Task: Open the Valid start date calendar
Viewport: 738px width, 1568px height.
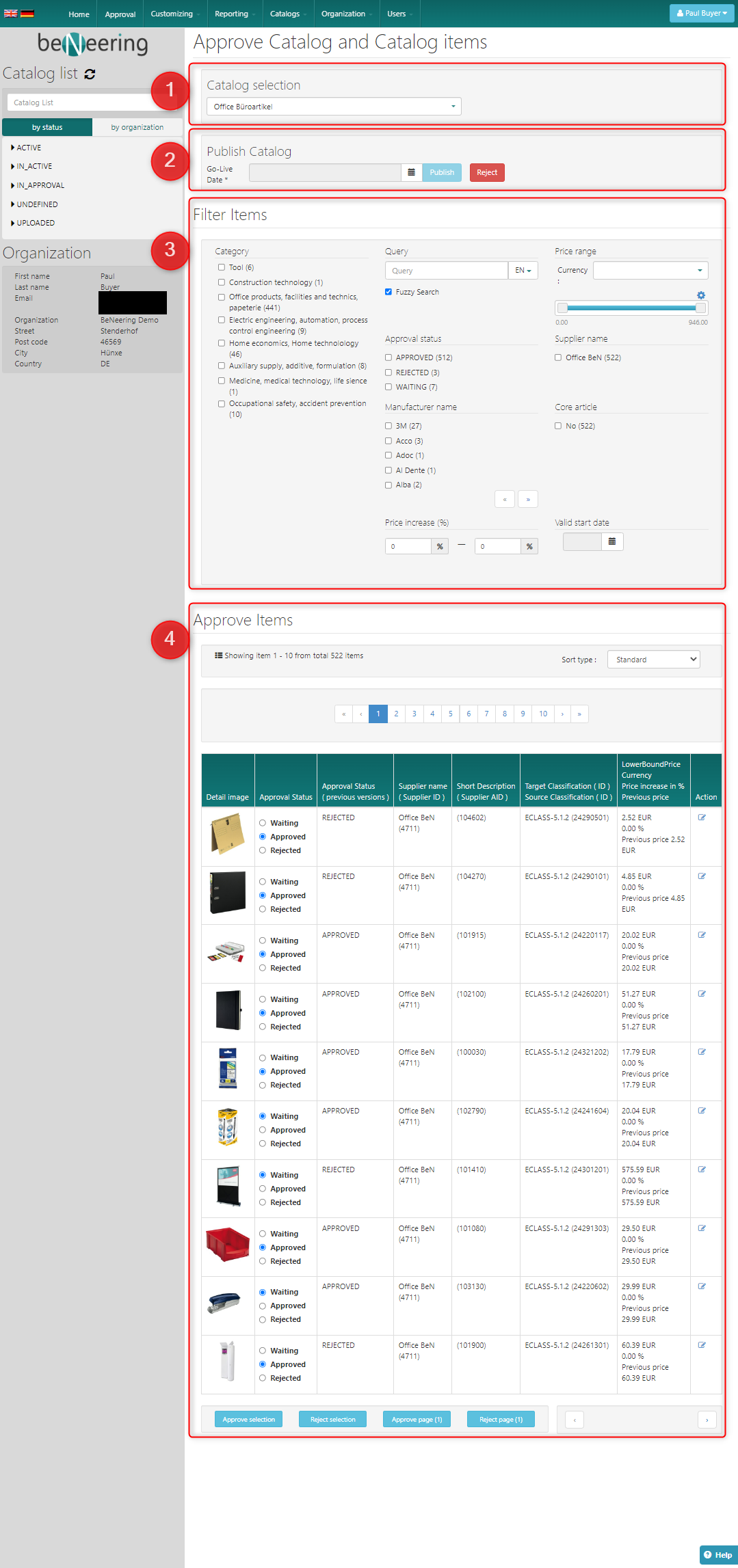Action: click(x=611, y=542)
